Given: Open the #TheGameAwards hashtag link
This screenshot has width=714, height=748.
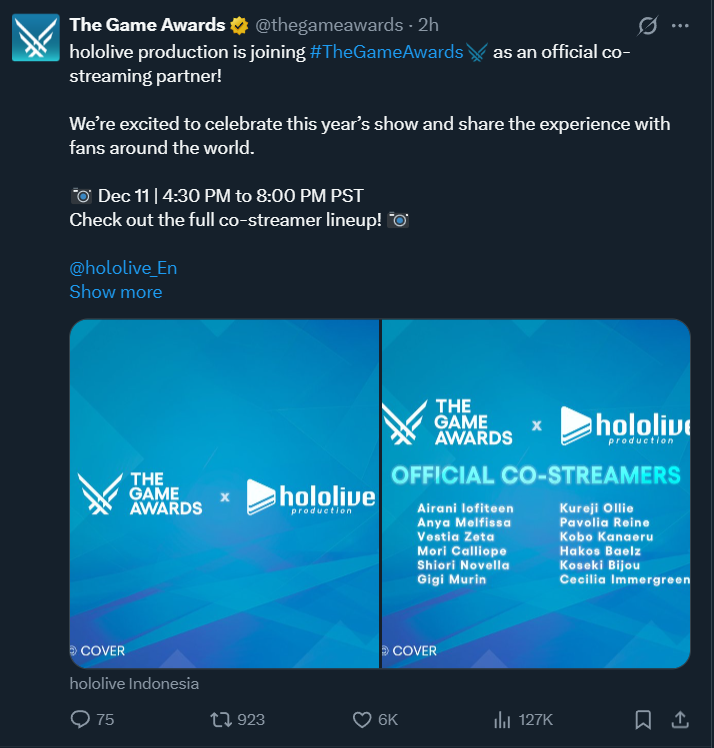Looking at the screenshot, I should tap(386, 52).
